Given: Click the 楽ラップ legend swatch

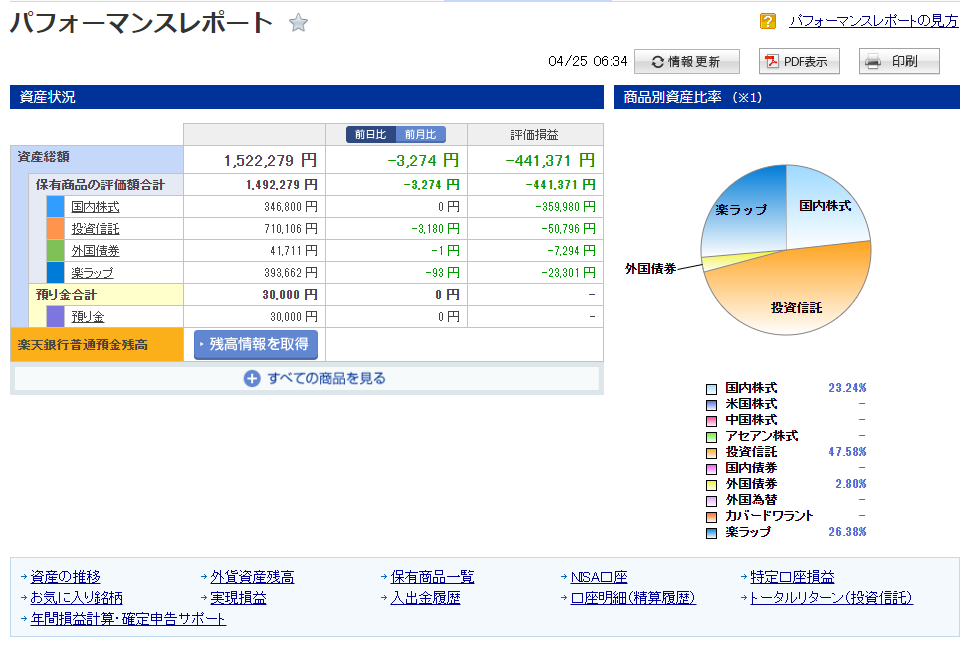Looking at the screenshot, I should (x=711, y=533).
